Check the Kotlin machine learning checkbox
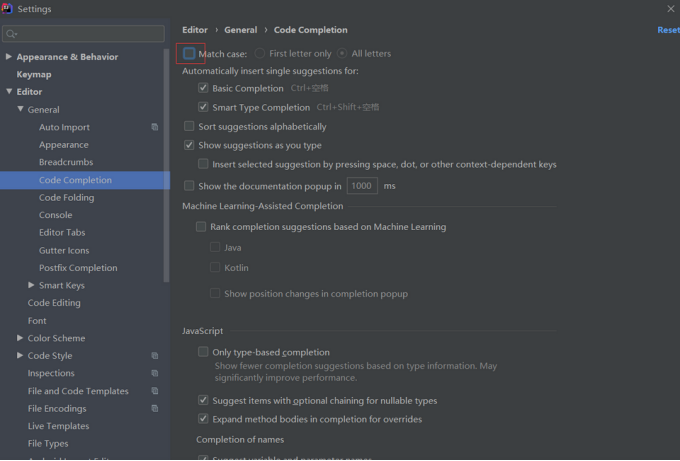This screenshot has width=680, height=461. pos(215,268)
